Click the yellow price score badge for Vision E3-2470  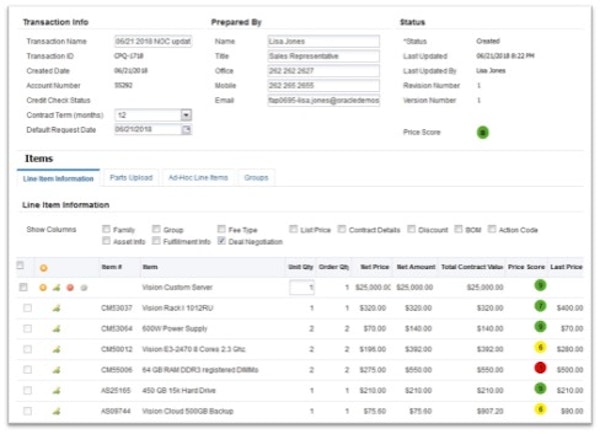point(540,347)
